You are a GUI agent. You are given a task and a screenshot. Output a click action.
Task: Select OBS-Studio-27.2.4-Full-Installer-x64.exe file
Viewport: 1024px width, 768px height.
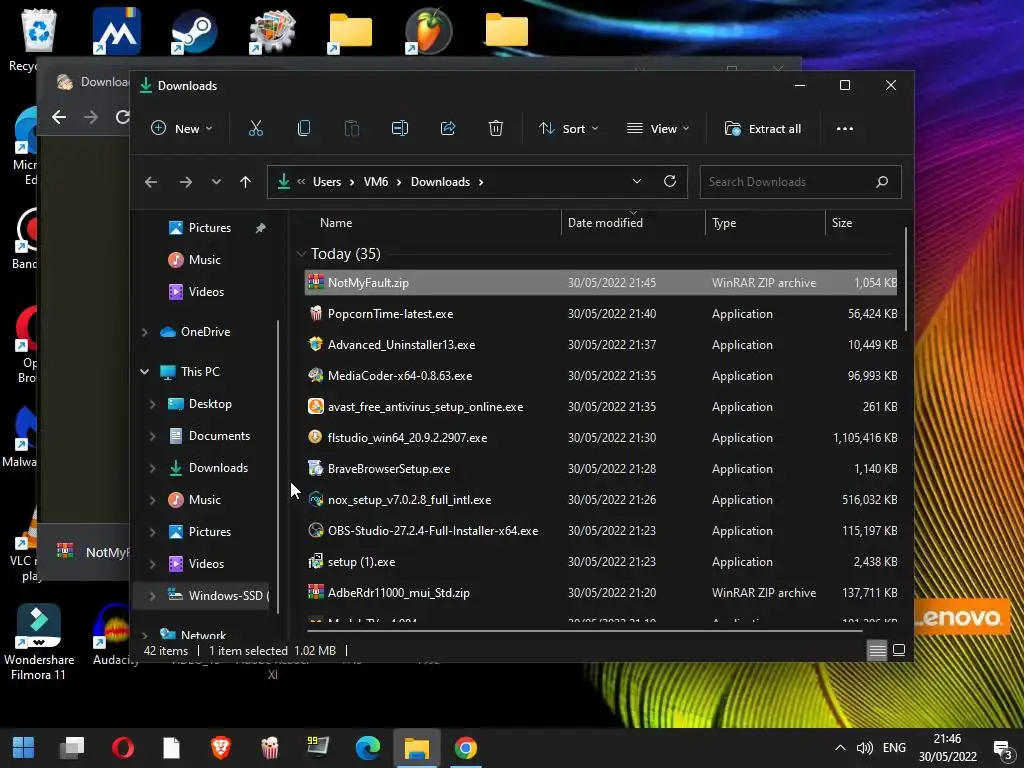(x=601, y=531)
